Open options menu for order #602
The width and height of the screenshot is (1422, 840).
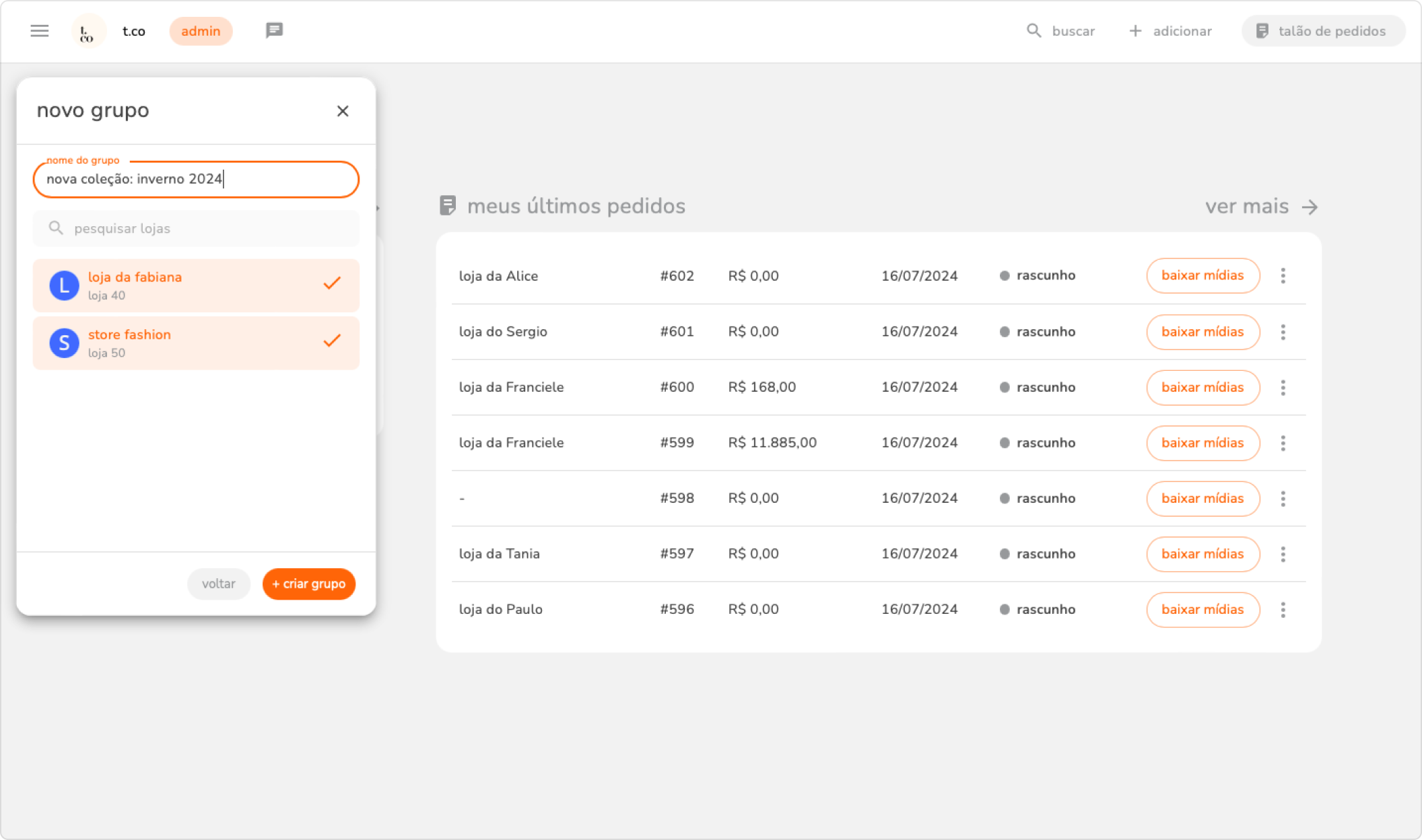(x=1283, y=275)
